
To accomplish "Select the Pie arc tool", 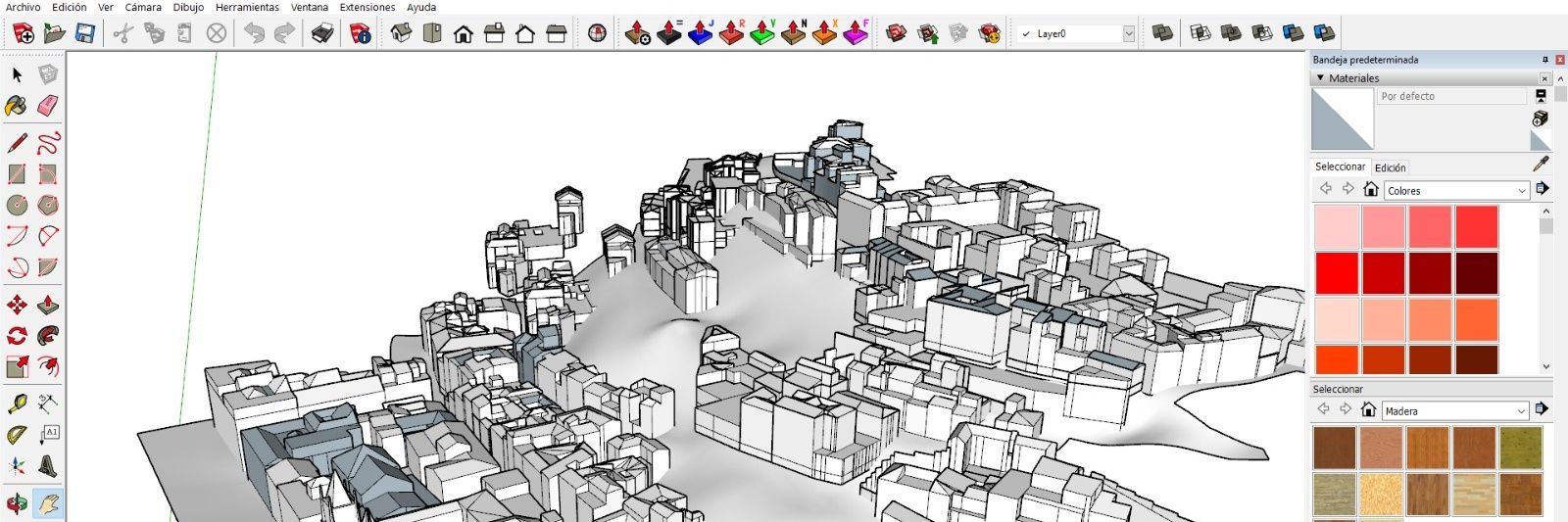I will coord(48,267).
